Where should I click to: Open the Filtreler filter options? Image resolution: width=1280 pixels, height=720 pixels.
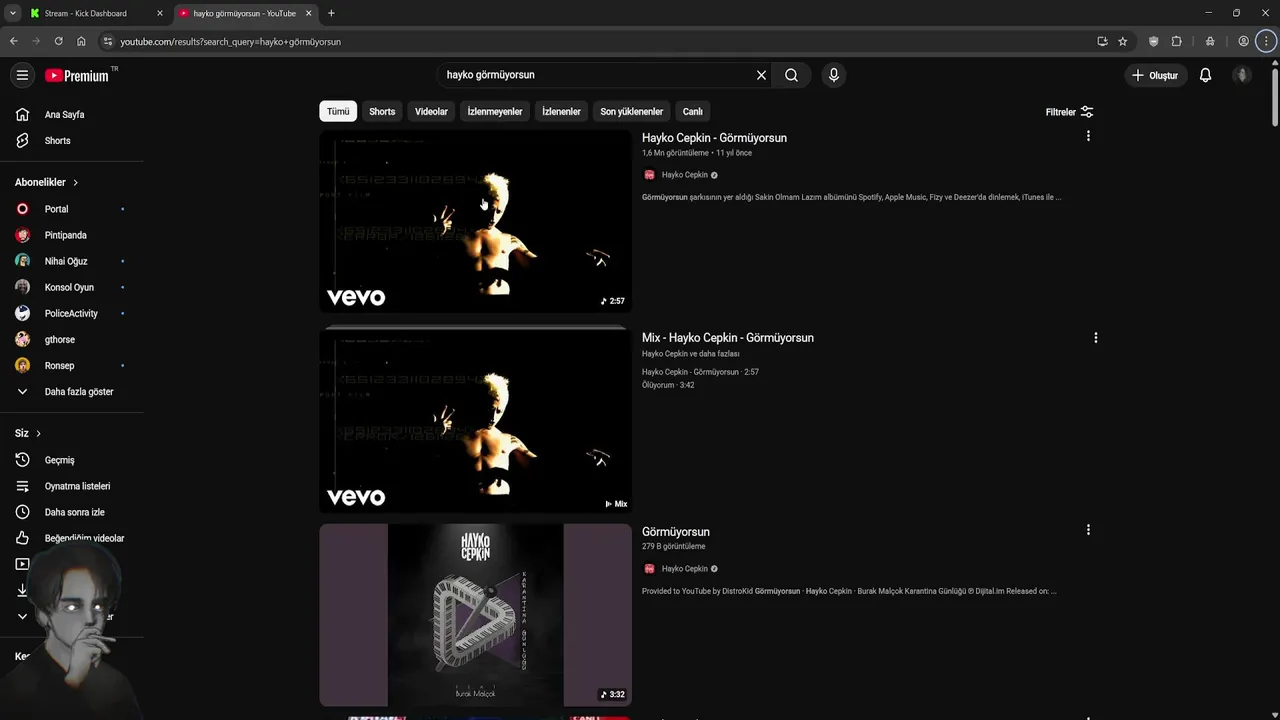(1069, 112)
